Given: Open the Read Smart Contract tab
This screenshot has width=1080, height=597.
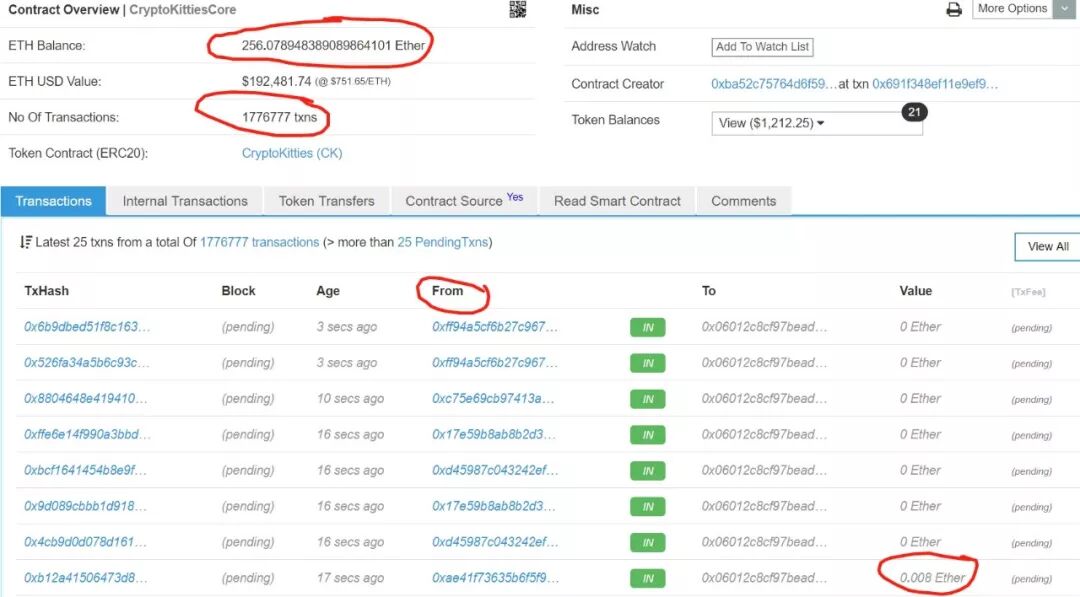Looking at the screenshot, I should [x=617, y=201].
